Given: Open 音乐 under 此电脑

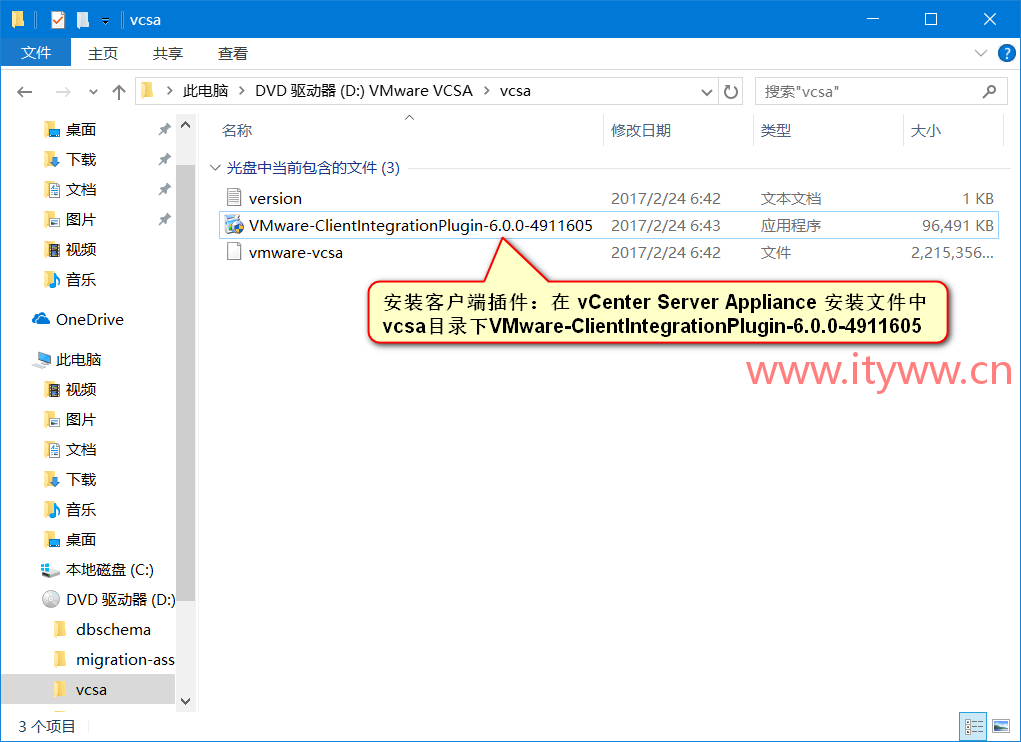Looking at the screenshot, I should coord(81,510).
